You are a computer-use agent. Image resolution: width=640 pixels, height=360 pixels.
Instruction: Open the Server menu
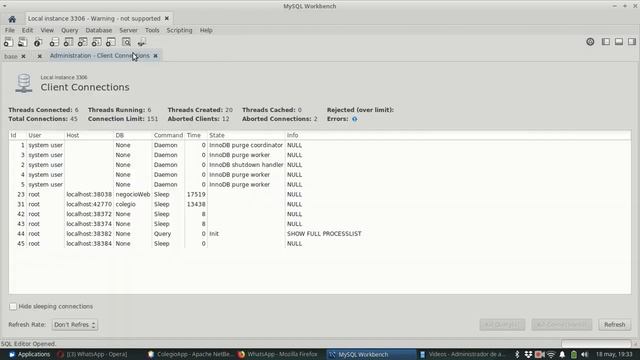click(x=128, y=30)
